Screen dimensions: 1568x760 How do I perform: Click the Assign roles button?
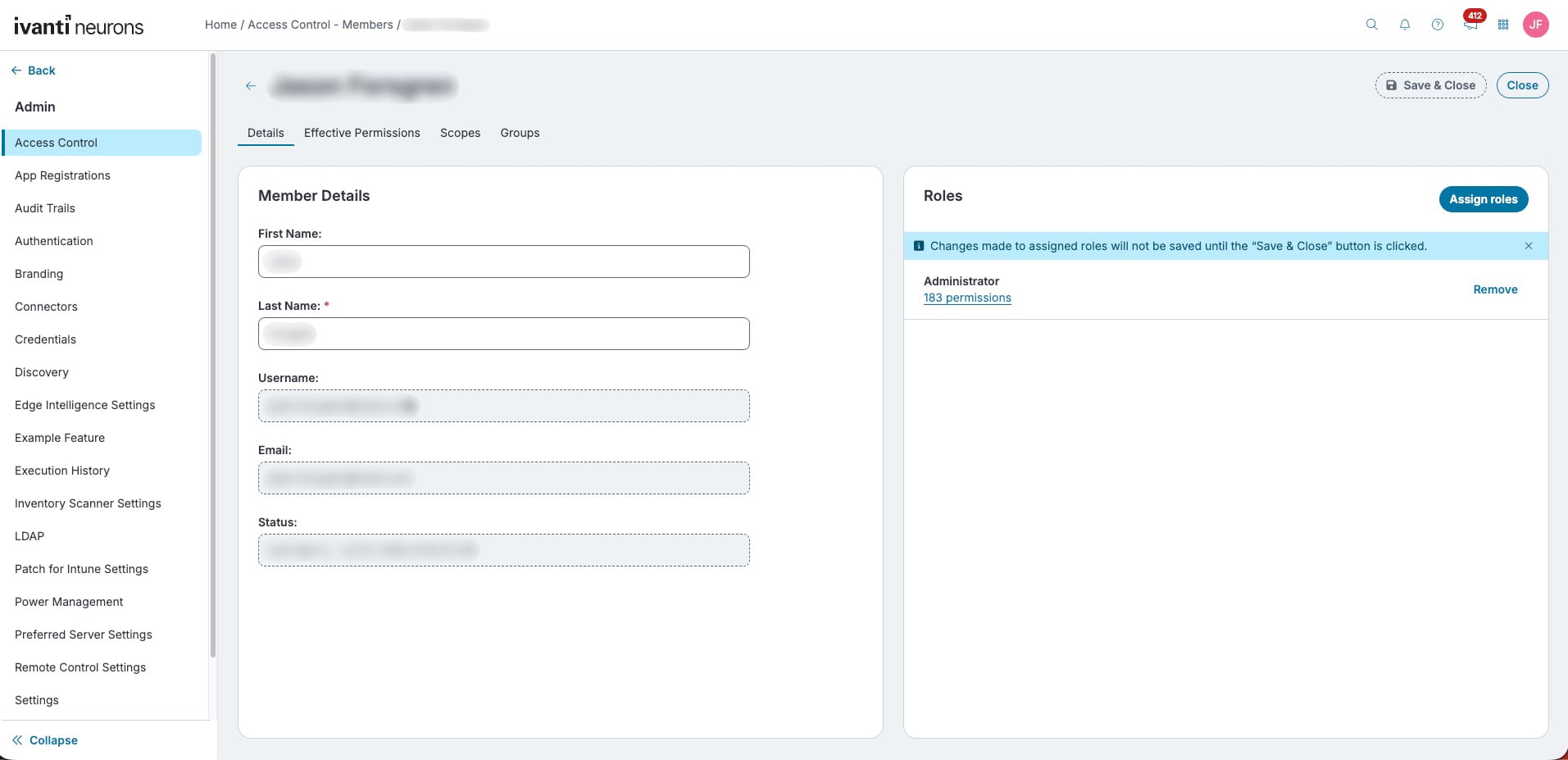pos(1483,199)
